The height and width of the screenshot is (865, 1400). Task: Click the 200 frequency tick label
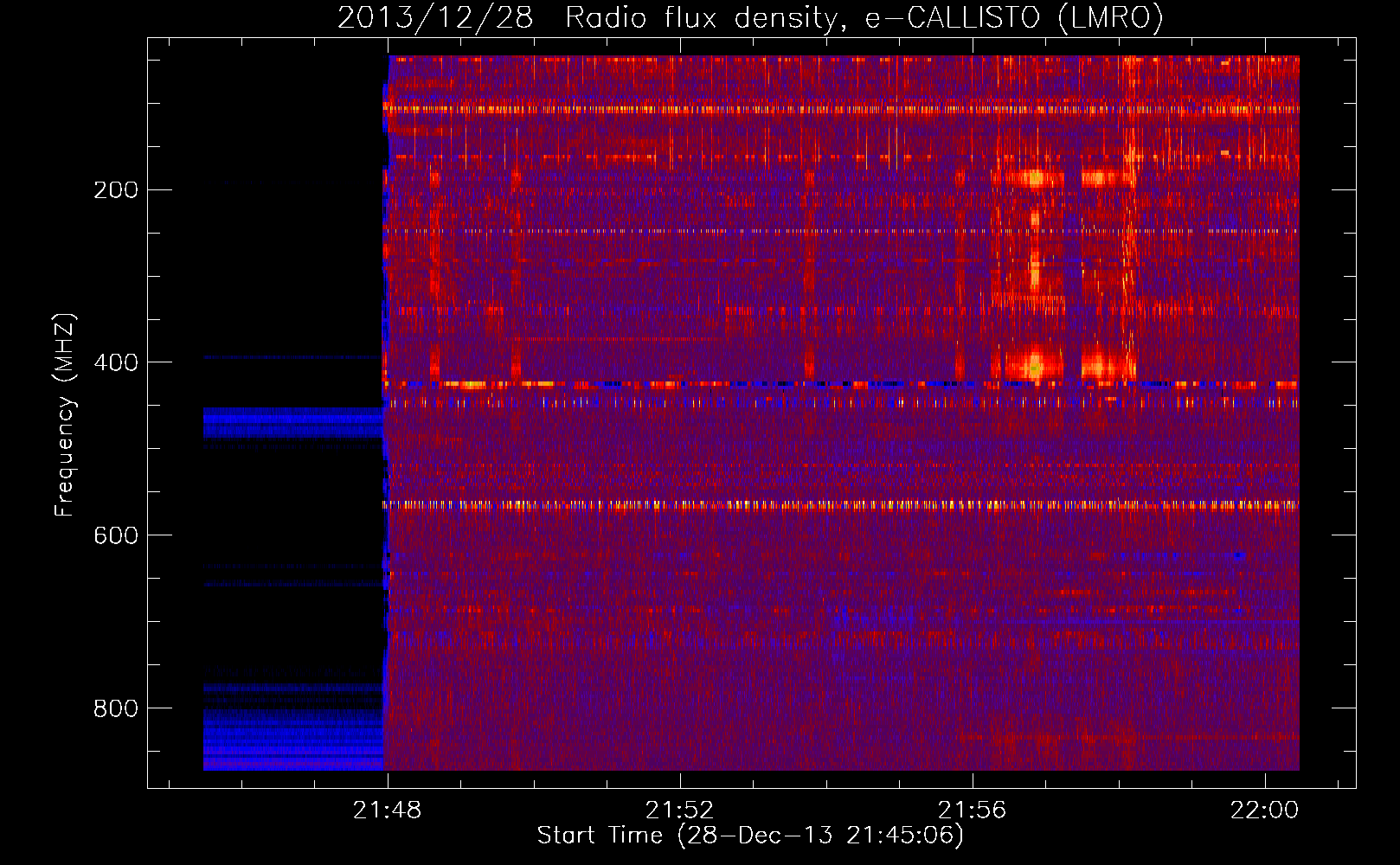tap(116, 189)
